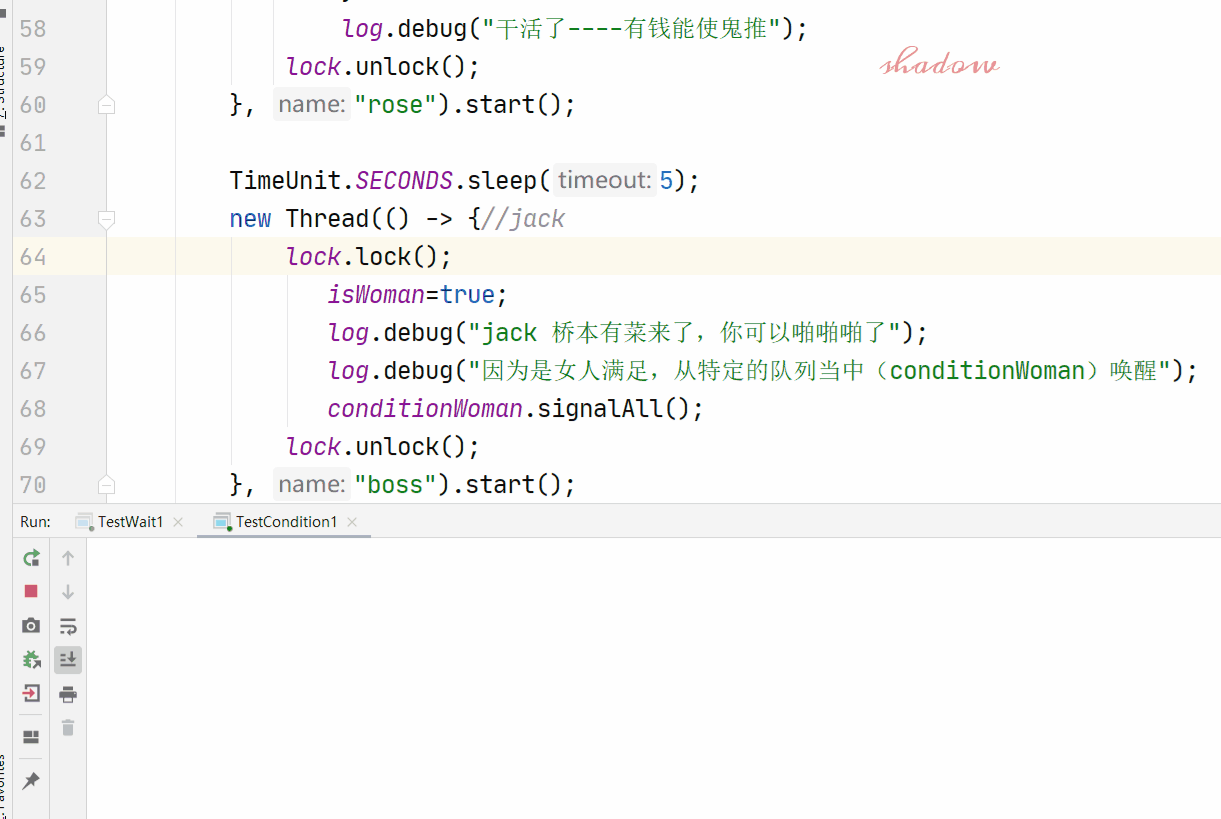Image resolution: width=1221 pixels, height=819 pixels.
Task: Click isWoman=true statement
Action: [418, 294]
